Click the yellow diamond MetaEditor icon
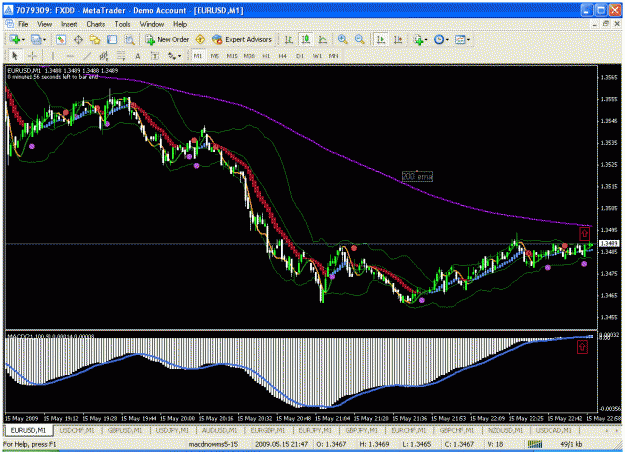The height and width of the screenshot is (452, 625). coord(200,39)
